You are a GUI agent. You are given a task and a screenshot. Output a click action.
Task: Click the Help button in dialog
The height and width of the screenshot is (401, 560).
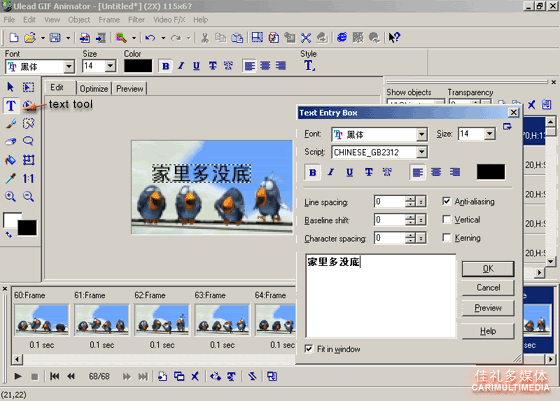point(488,331)
